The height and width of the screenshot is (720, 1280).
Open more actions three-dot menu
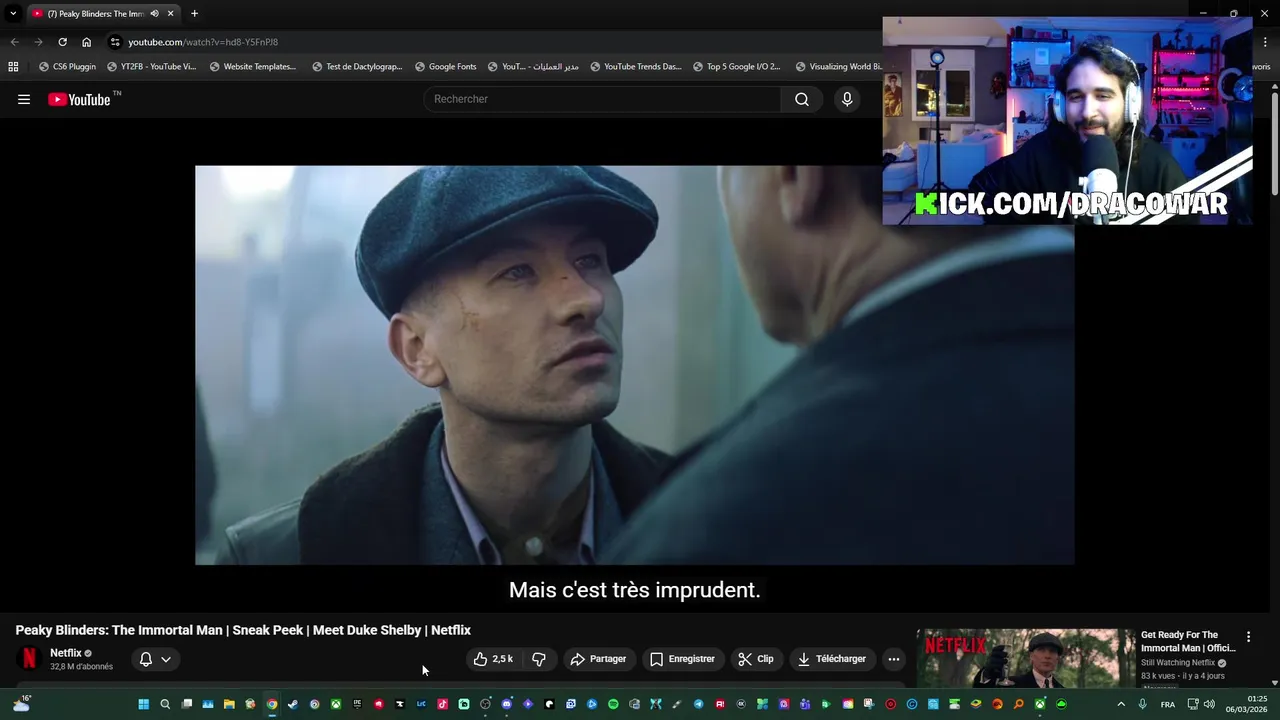894,659
